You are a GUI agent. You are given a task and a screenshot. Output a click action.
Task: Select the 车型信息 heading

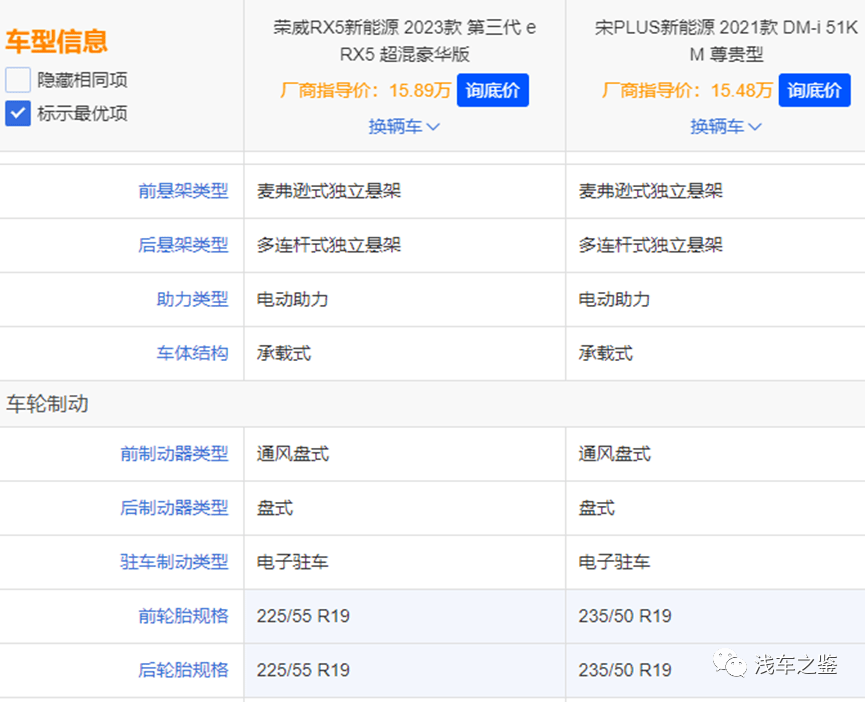coord(56,41)
